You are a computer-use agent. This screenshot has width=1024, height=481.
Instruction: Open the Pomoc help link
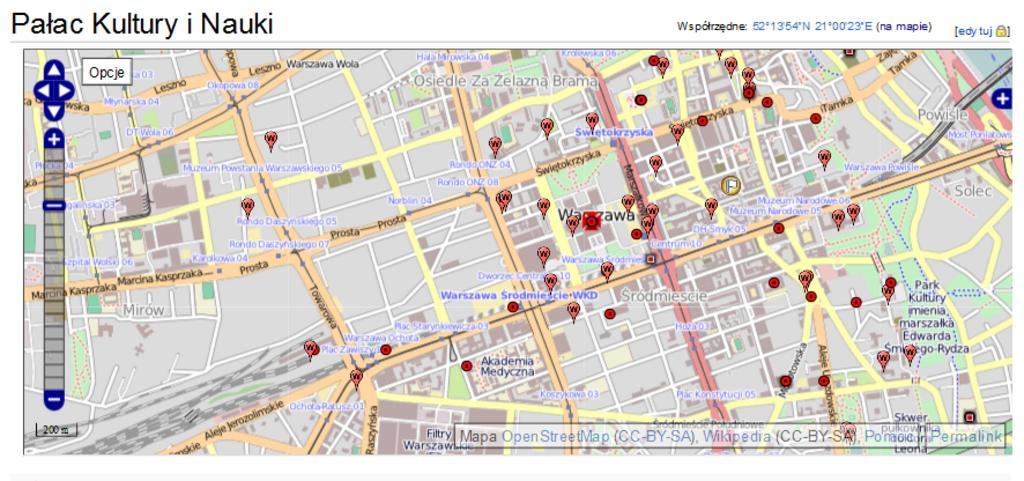pos(892,437)
